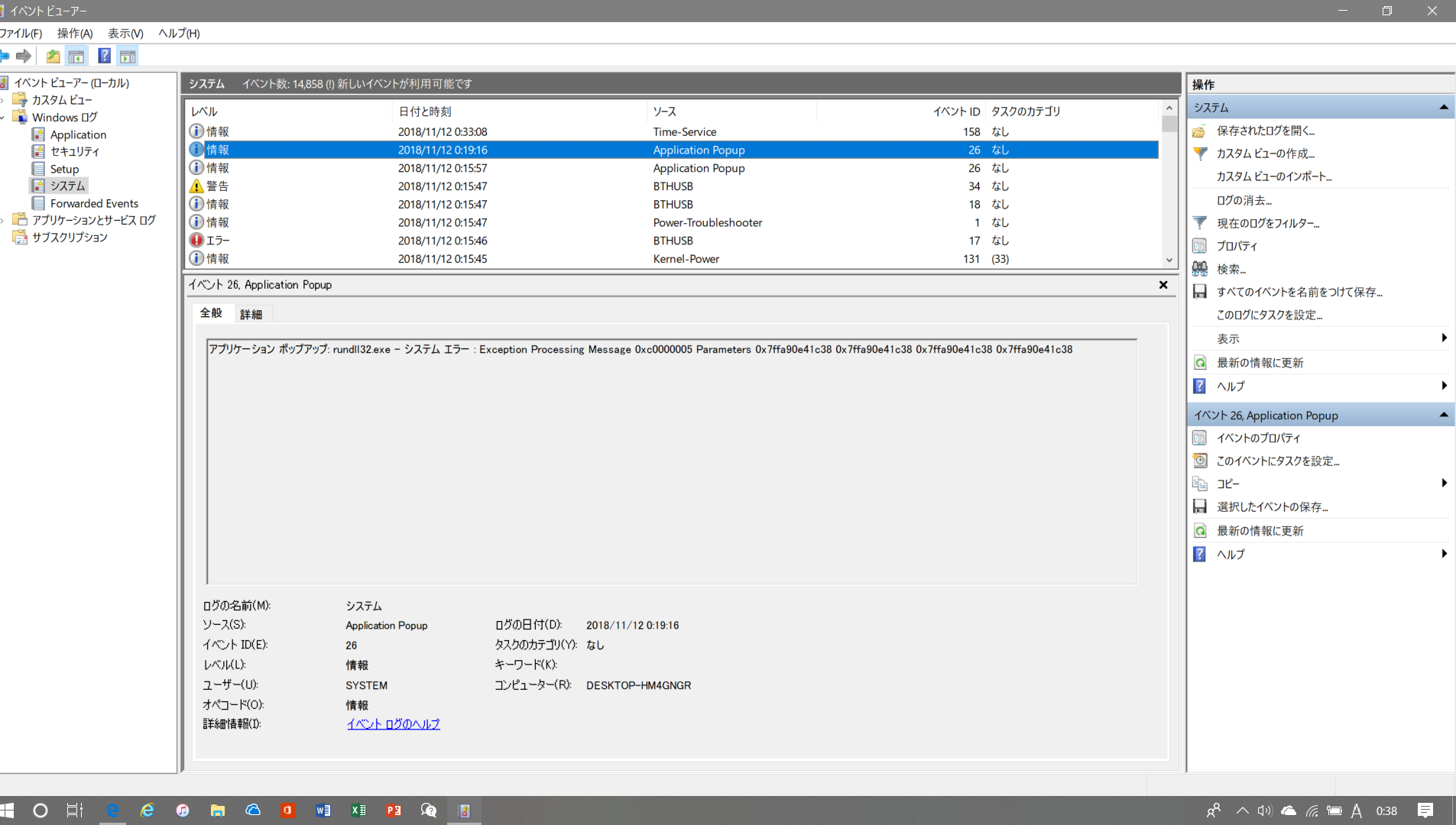Switch to the 詳細 tab
Image resolution: width=1456 pixels, height=825 pixels.
pyautogui.click(x=251, y=314)
